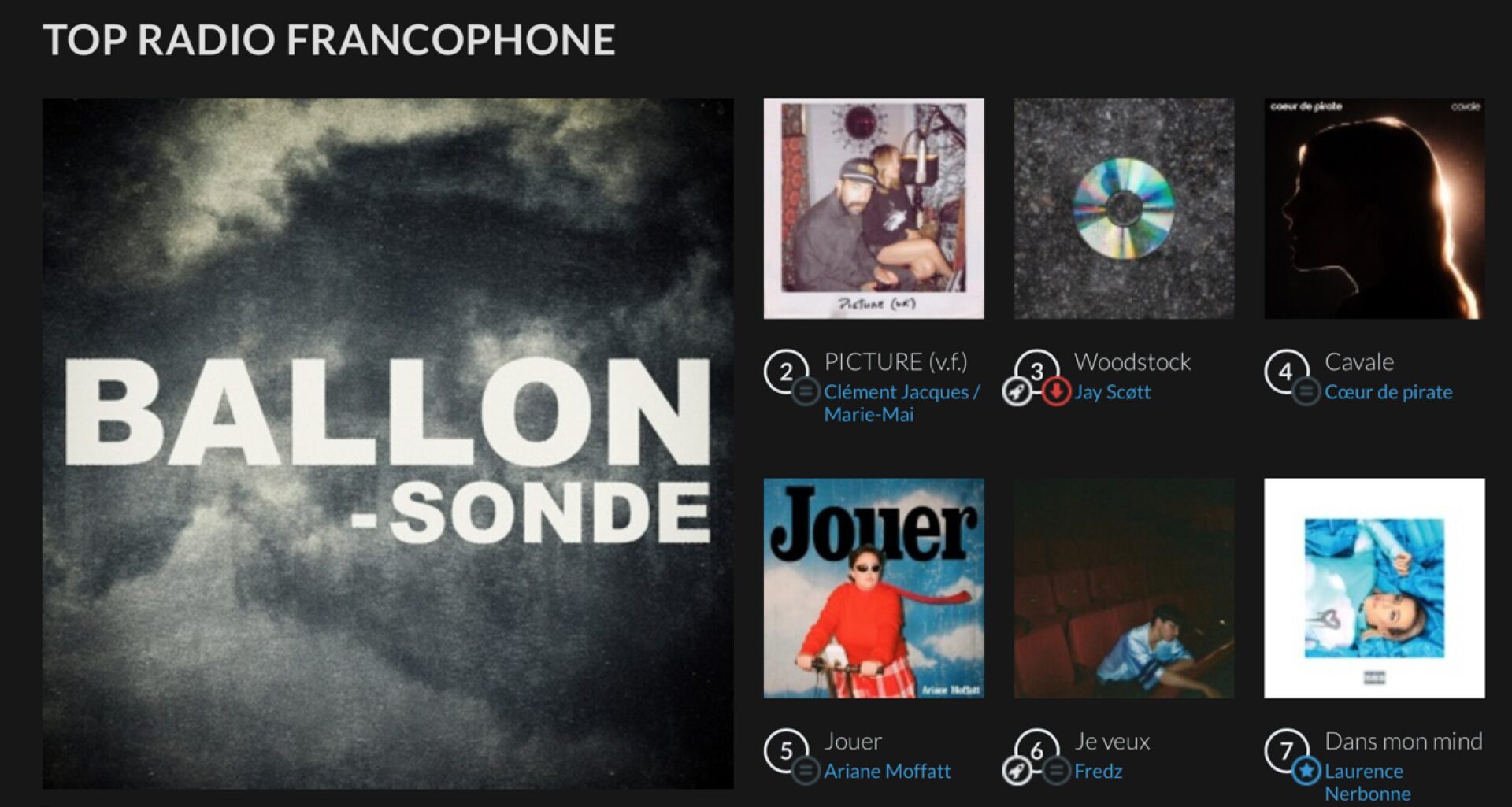Click the blue star icon by Laurence Nerbonne

[x=1306, y=770]
